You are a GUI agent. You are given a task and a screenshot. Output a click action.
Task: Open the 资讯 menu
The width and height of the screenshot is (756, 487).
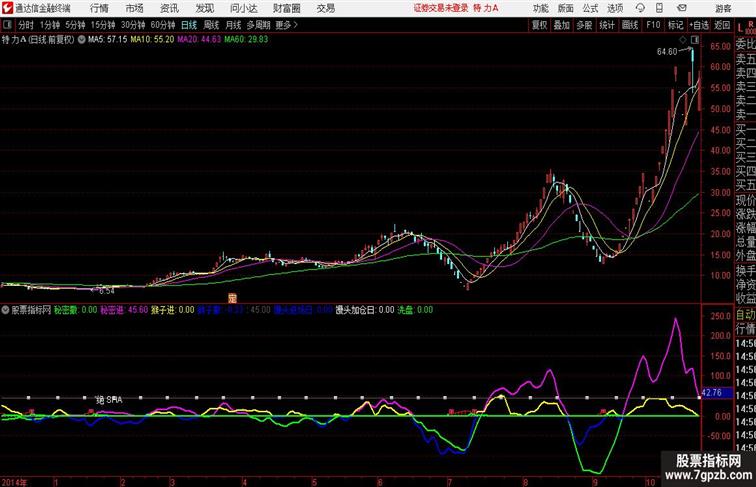169,8
